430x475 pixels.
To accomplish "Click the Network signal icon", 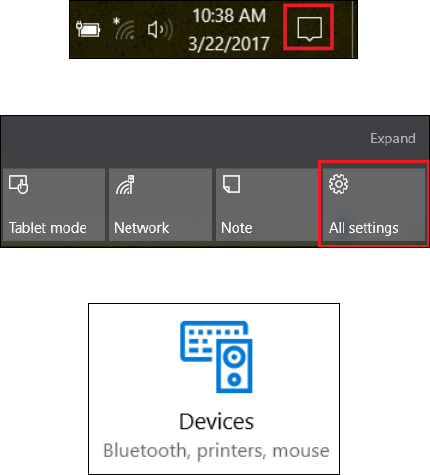I will click(x=125, y=184).
